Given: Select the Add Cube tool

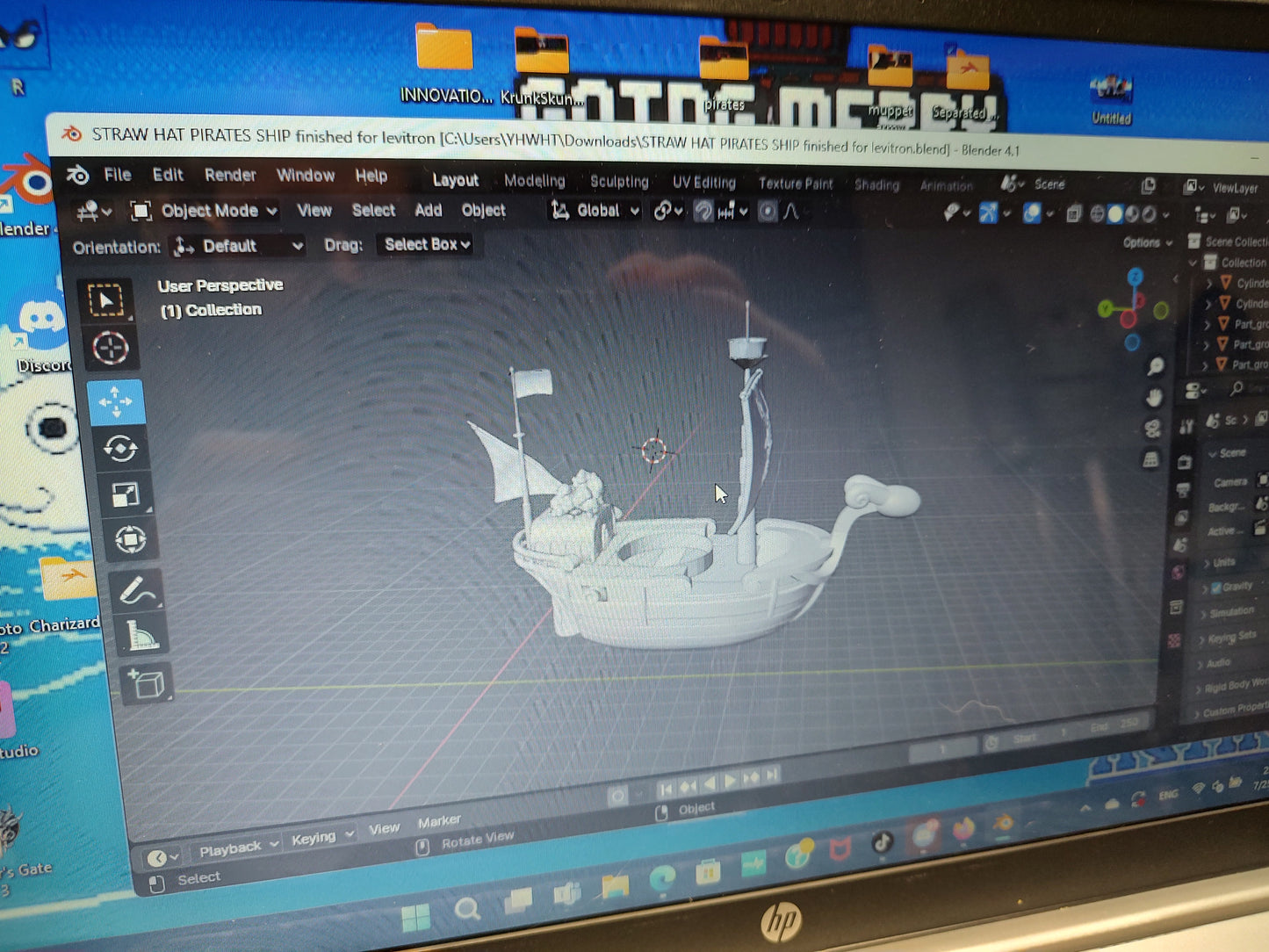Looking at the screenshot, I should click(x=146, y=683).
